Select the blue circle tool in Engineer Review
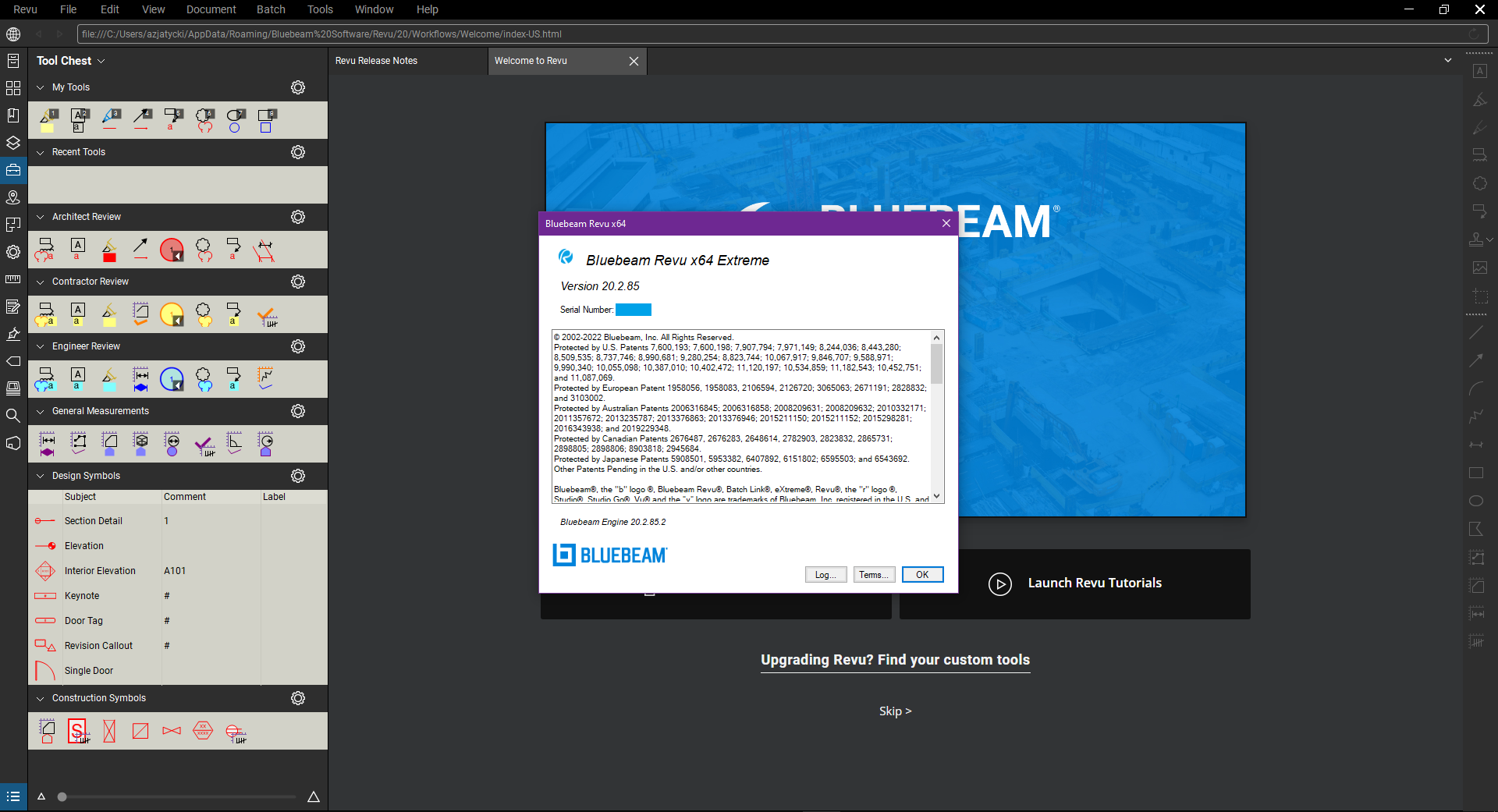Screen dimensions: 1498x812 (172, 379)
